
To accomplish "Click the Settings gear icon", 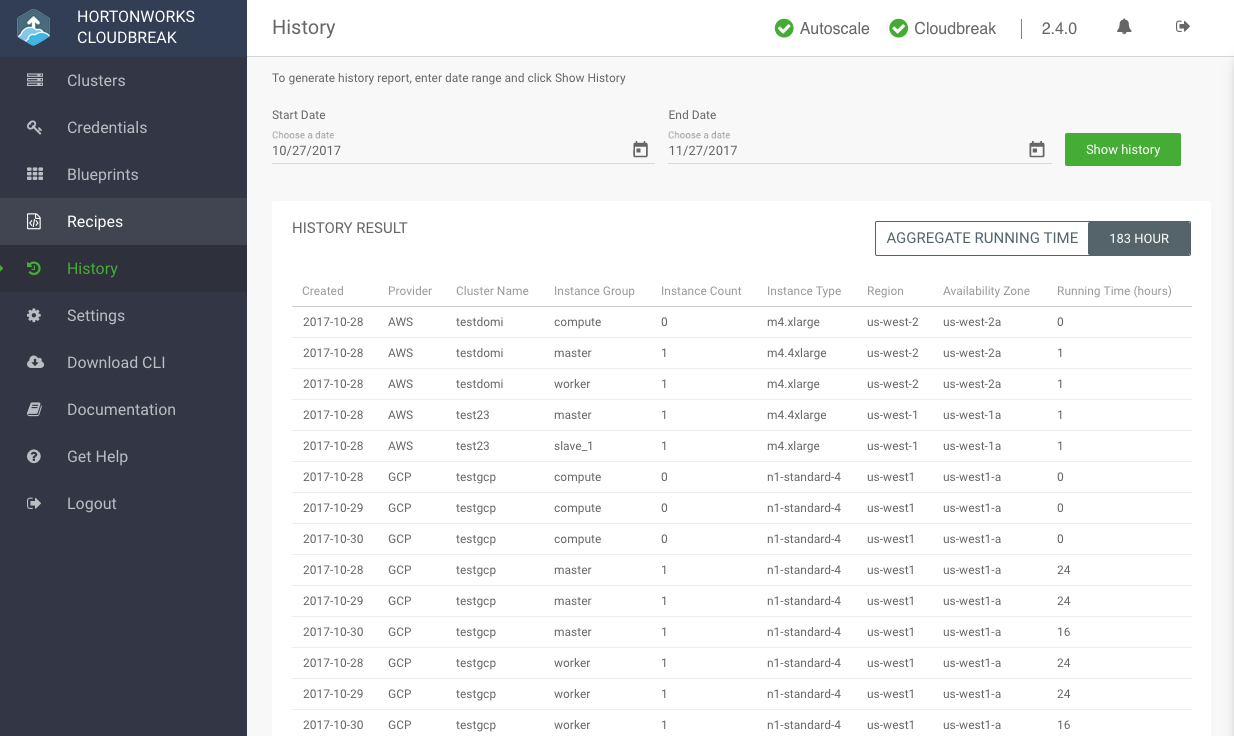I will (34, 315).
